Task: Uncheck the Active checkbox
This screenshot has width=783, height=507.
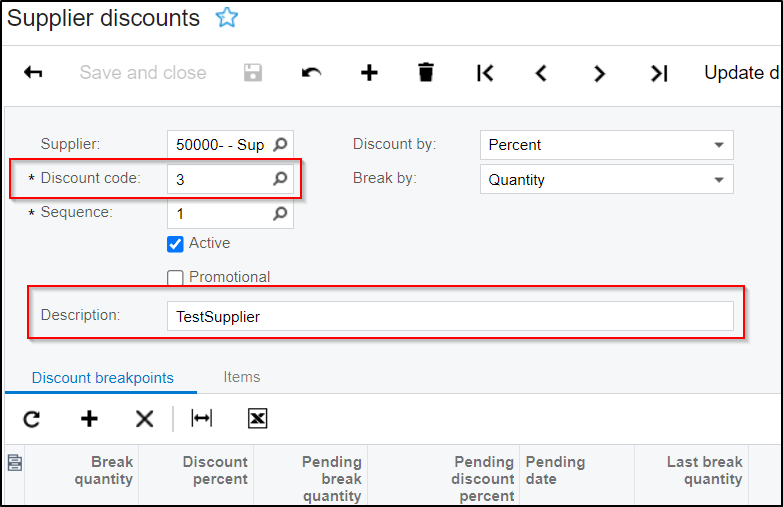Action: click(x=176, y=244)
